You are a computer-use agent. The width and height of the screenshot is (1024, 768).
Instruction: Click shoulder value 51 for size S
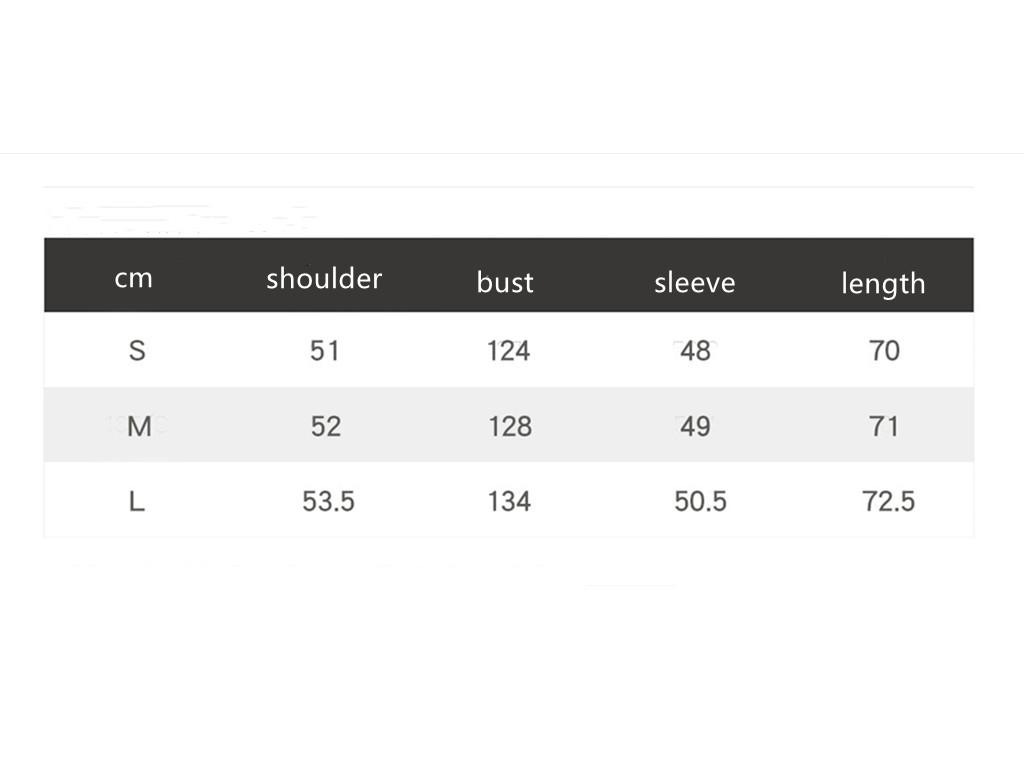tap(325, 351)
